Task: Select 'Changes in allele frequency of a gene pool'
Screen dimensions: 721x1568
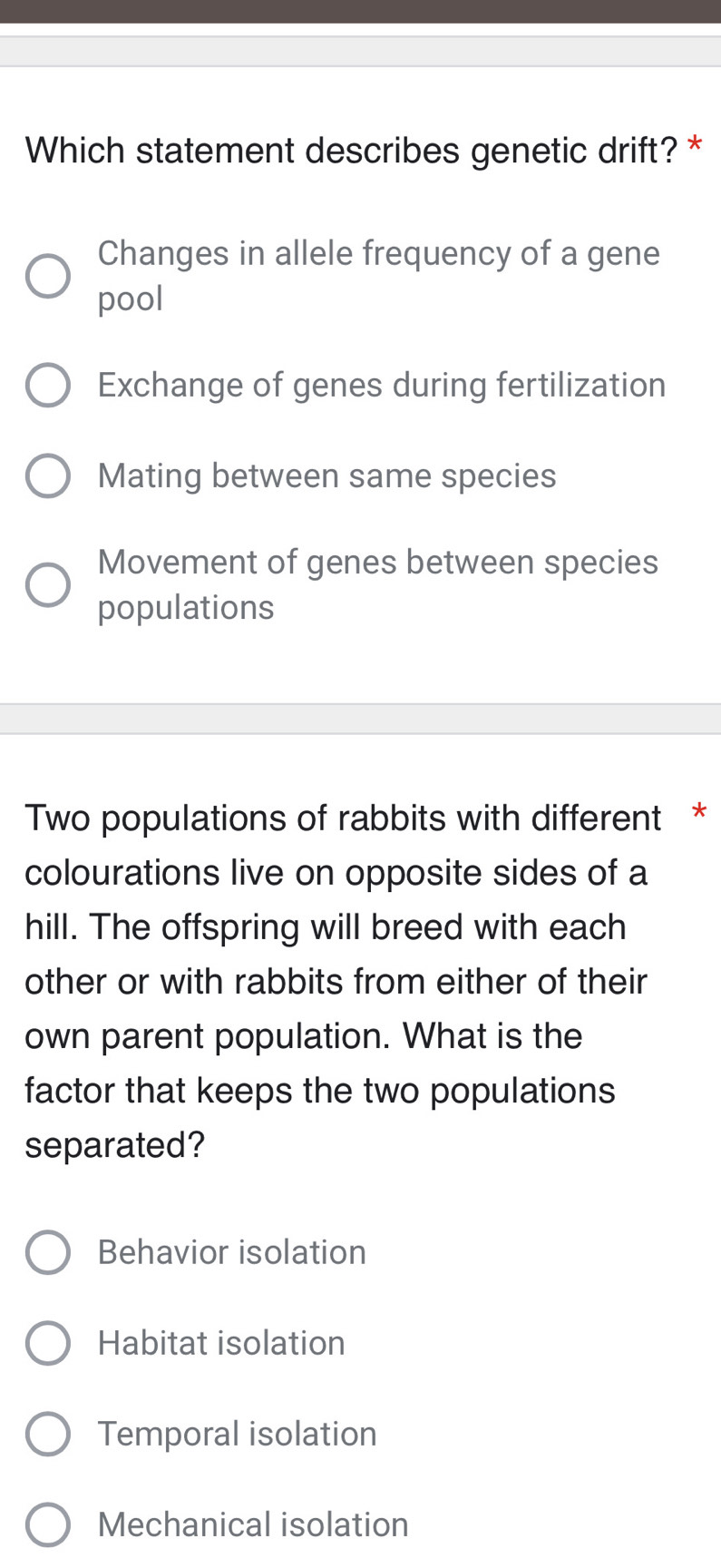Action: pos(48,275)
